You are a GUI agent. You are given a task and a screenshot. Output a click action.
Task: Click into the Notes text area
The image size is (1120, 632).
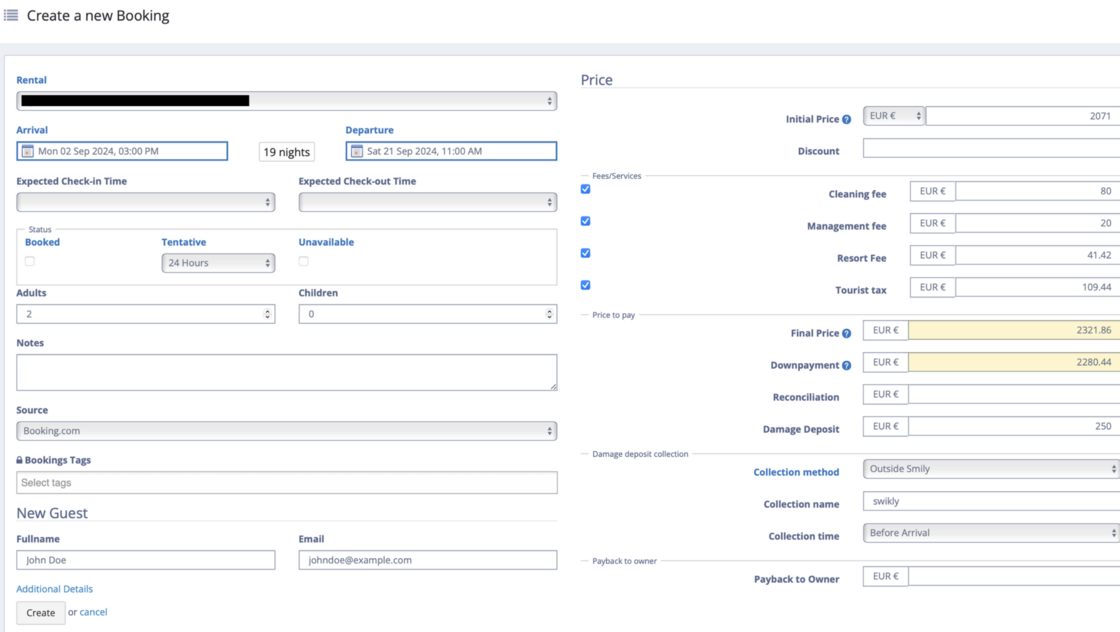point(286,372)
